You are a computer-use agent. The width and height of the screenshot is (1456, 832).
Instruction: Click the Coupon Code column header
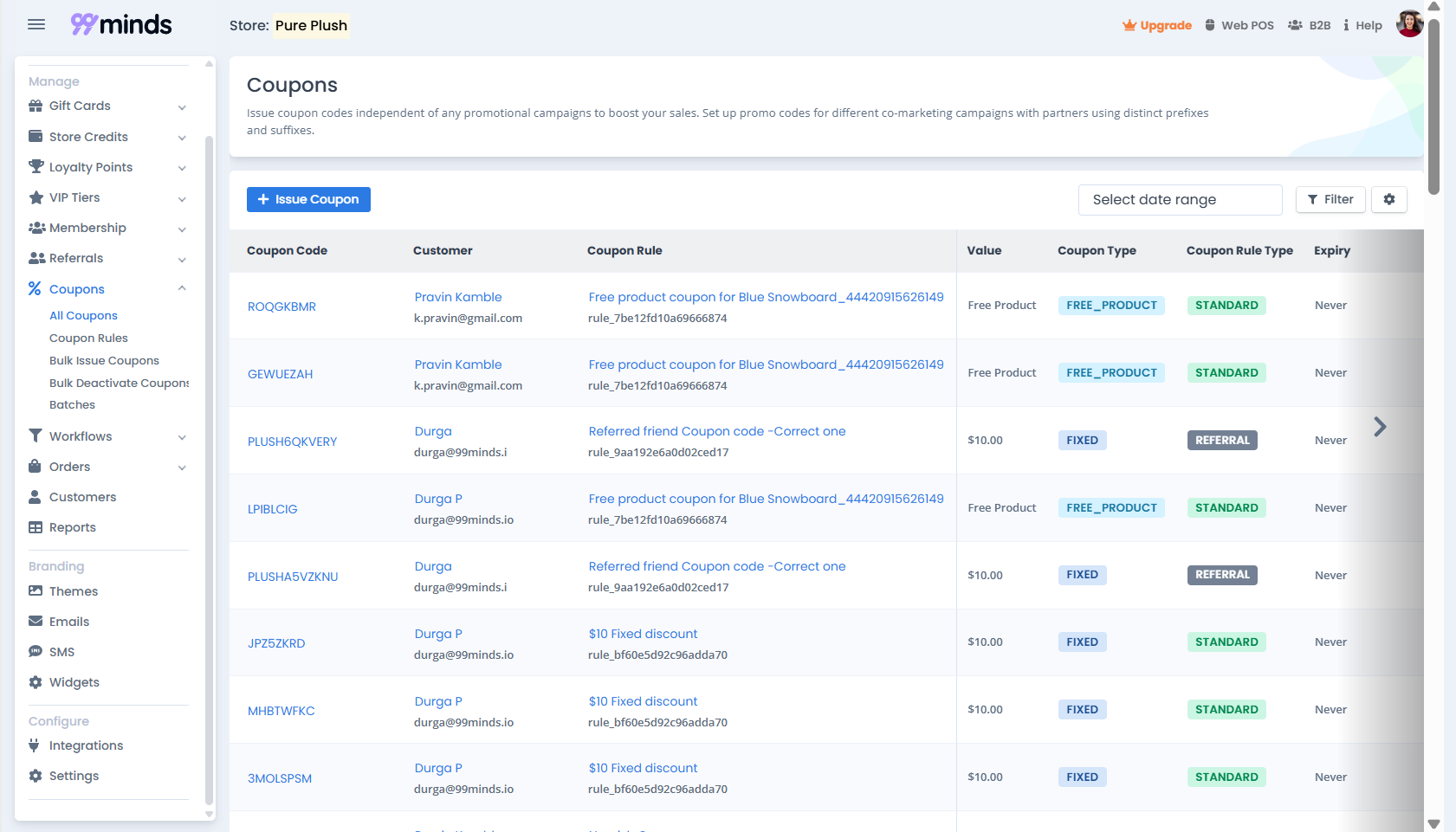(x=287, y=250)
